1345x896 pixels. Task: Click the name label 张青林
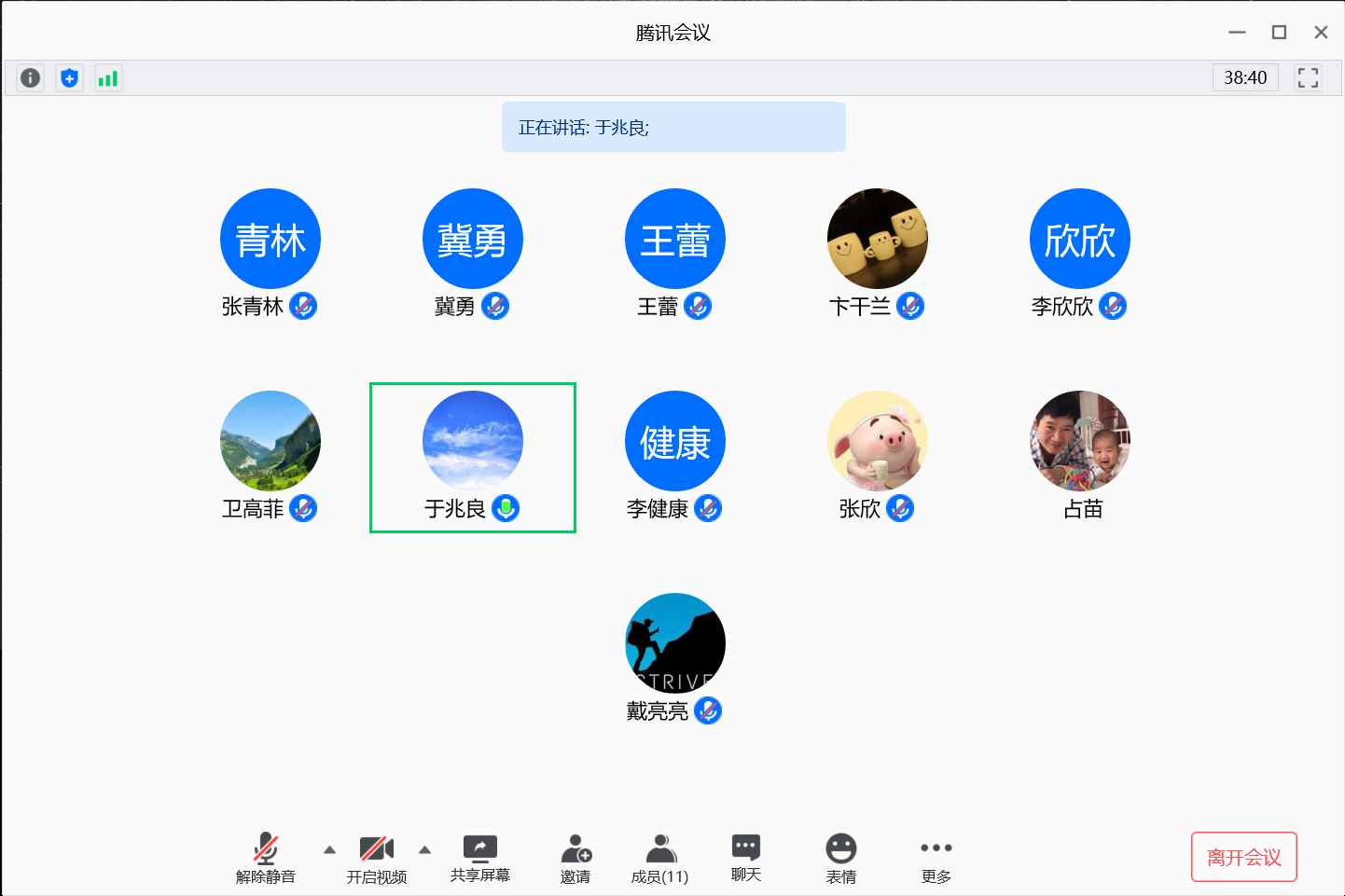tap(253, 307)
